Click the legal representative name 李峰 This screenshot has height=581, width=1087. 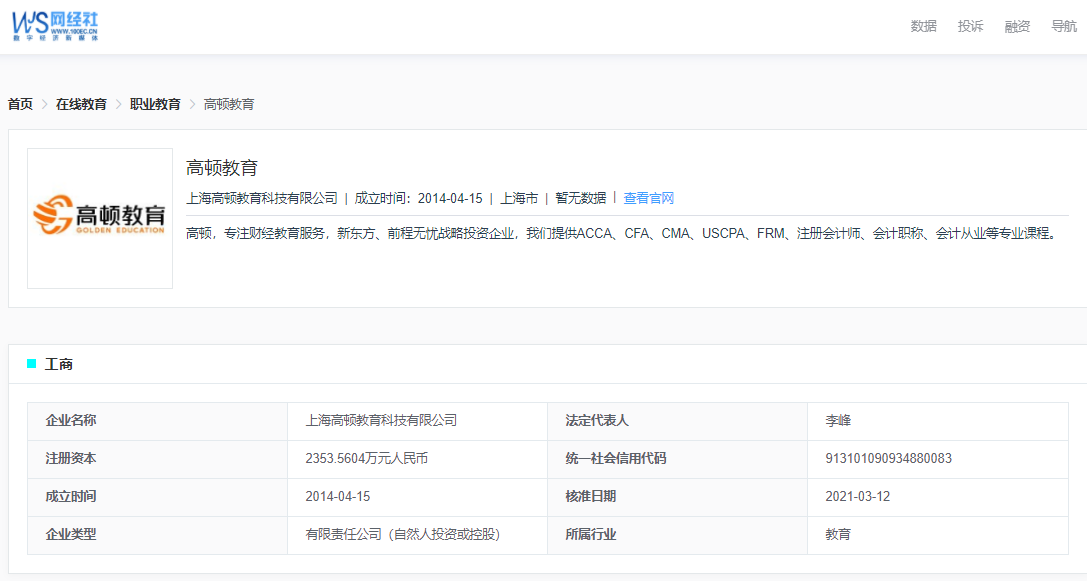[x=838, y=421]
